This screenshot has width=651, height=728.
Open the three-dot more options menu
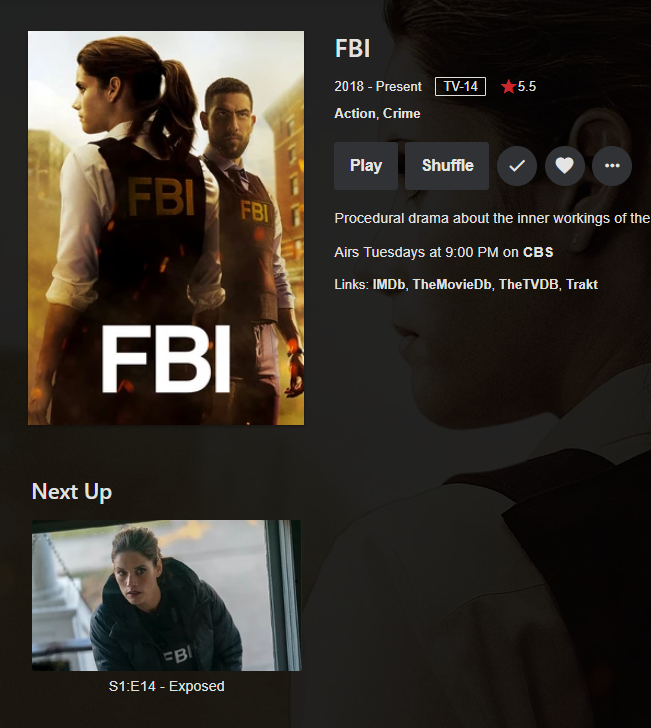click(612, 166)
